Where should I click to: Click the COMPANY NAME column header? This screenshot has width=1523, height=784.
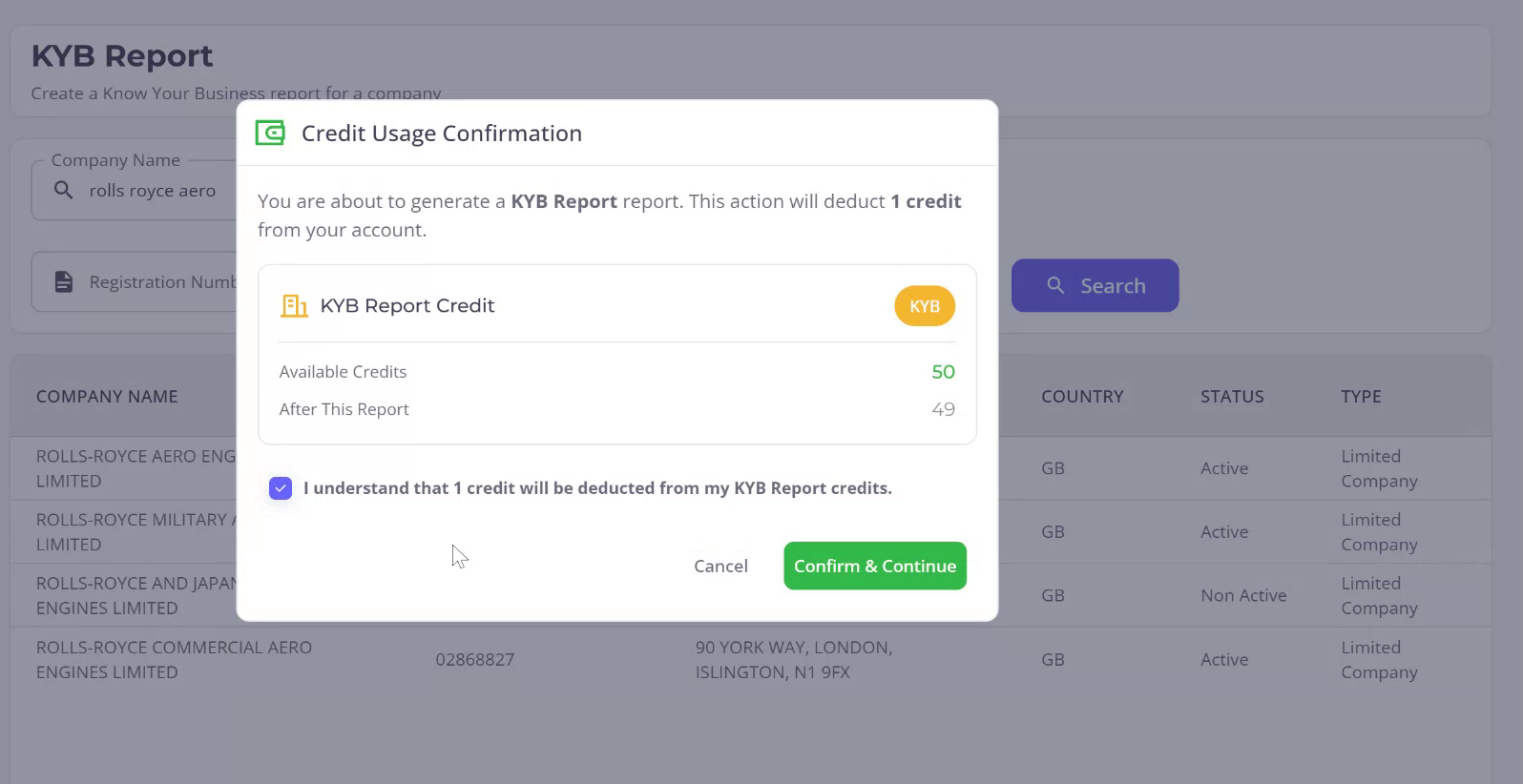[x=107, y=397]
